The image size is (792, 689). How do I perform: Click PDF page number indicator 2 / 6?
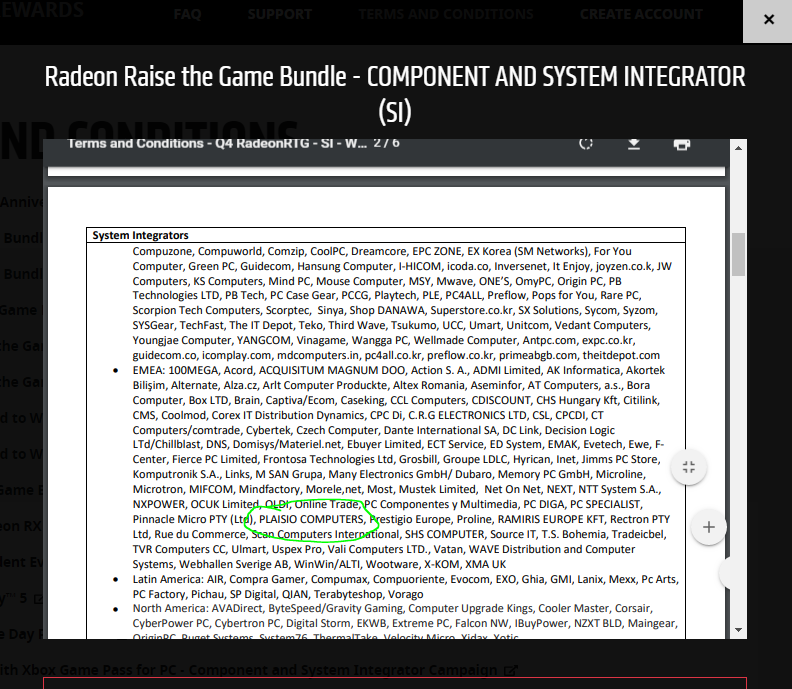pos(386,143)
